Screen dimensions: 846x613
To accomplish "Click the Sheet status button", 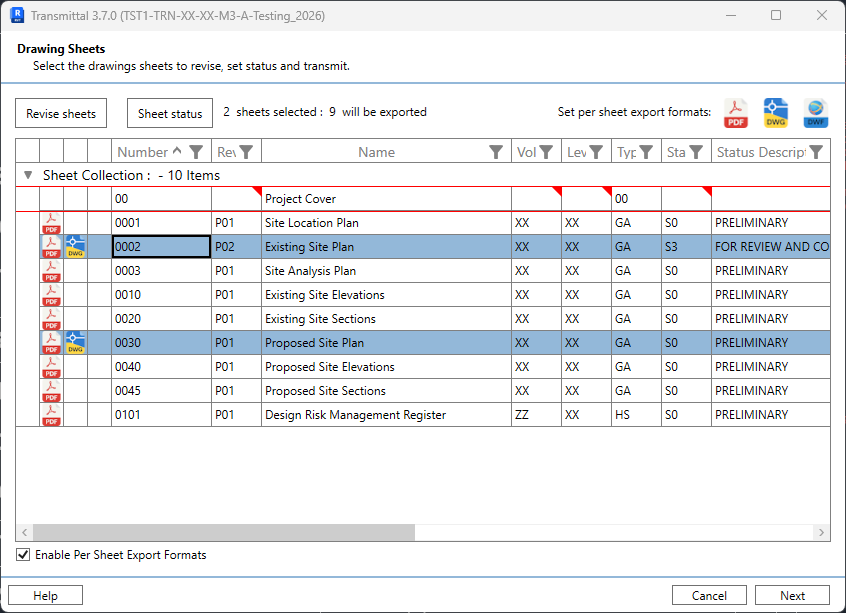I will click(x=170, y=113).
